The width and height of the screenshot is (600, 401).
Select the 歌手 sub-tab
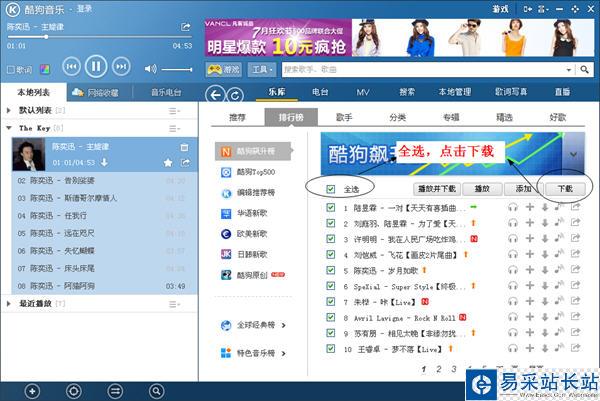[x=344, y=117]
